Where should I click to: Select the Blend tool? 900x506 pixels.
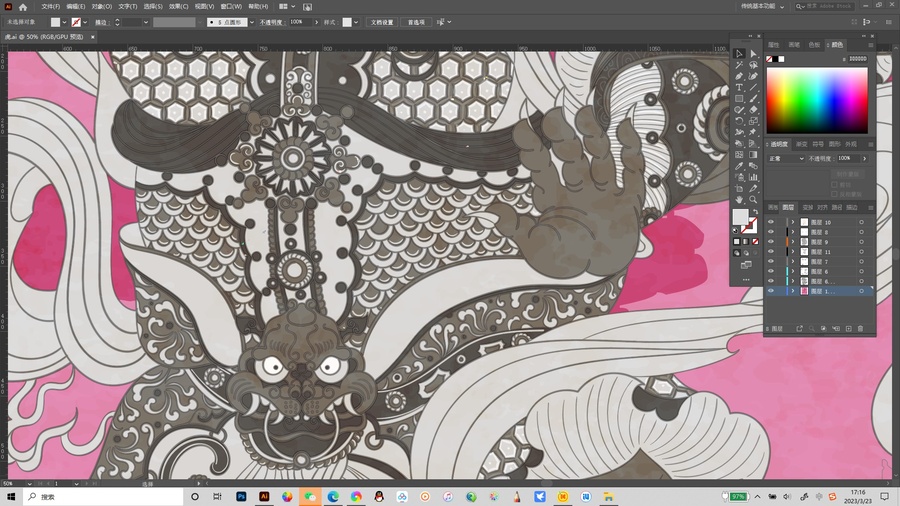click(753, 166)
